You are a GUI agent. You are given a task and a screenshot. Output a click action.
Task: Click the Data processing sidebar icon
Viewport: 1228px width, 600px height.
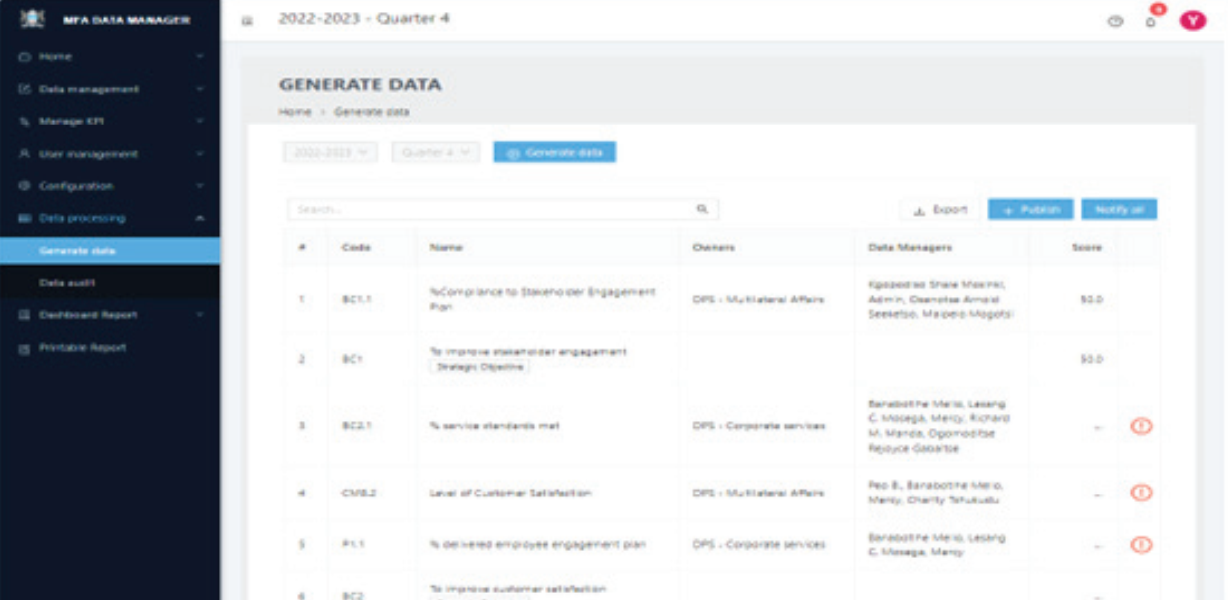click(x=23, y=218)
